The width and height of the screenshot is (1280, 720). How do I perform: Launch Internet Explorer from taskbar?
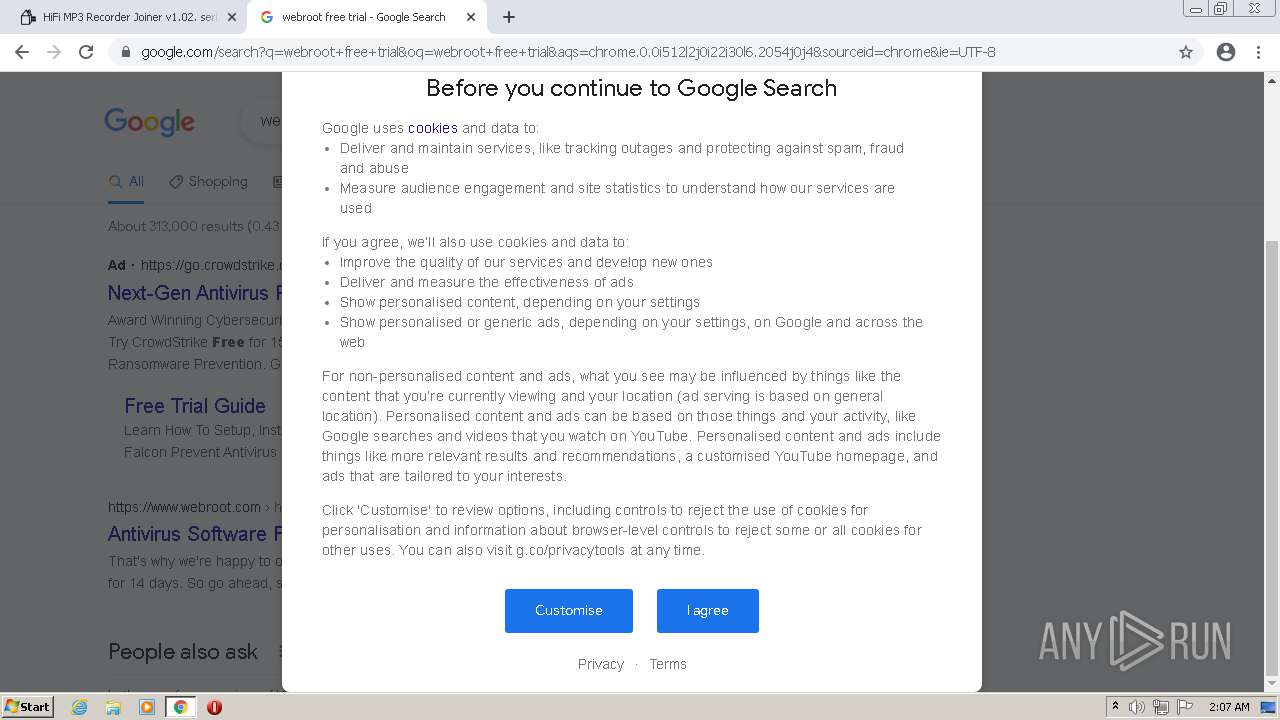[x=80, y=707]
